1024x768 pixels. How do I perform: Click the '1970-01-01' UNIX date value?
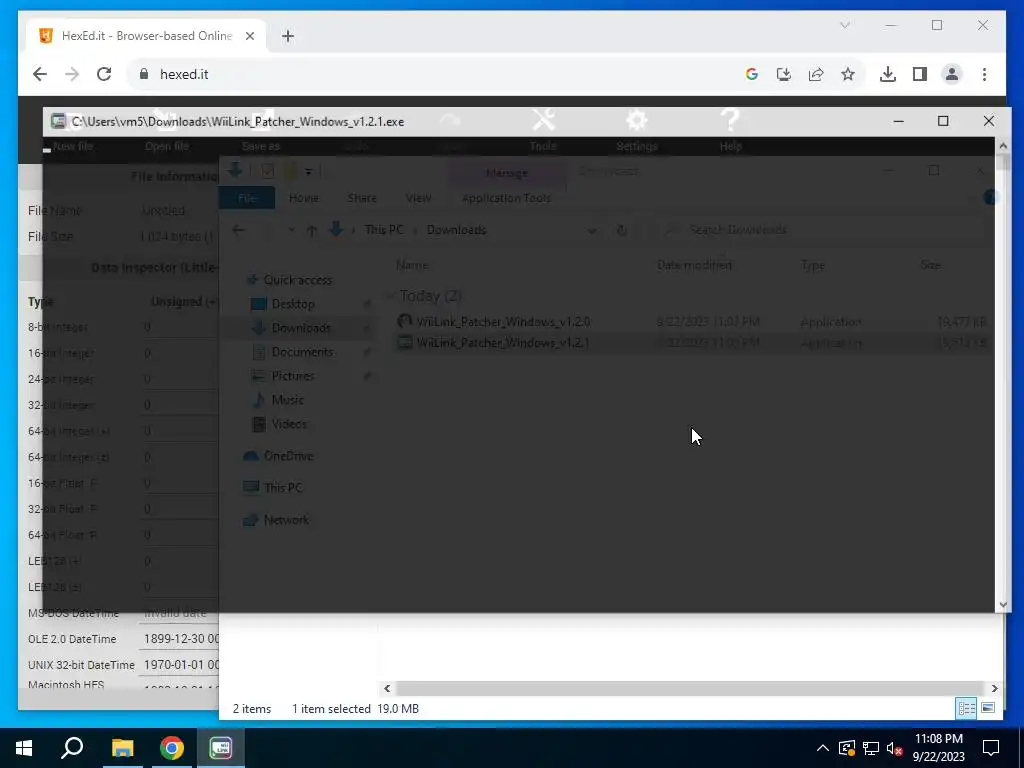pos(174,665)
